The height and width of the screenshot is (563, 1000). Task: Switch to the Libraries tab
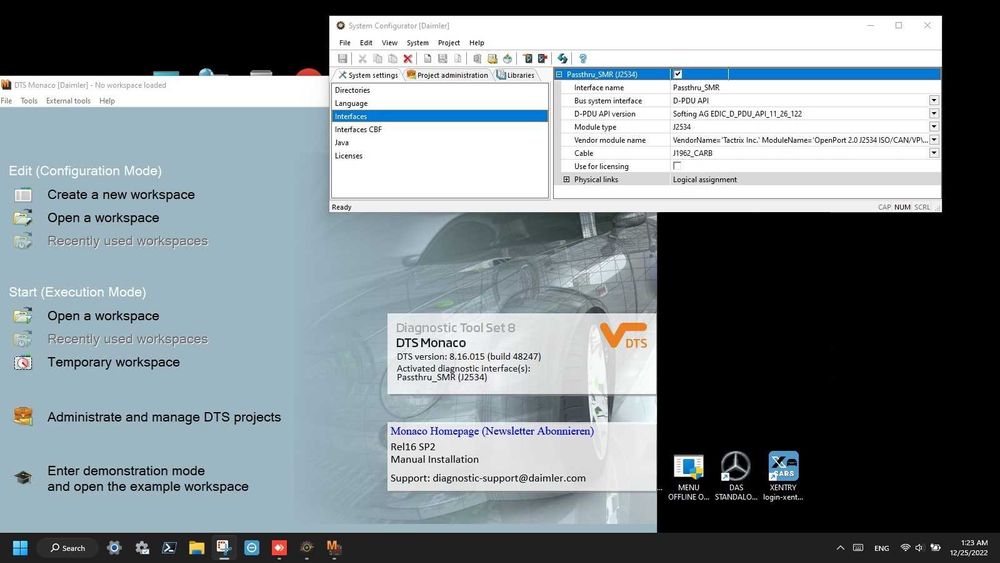coord(515,75)
